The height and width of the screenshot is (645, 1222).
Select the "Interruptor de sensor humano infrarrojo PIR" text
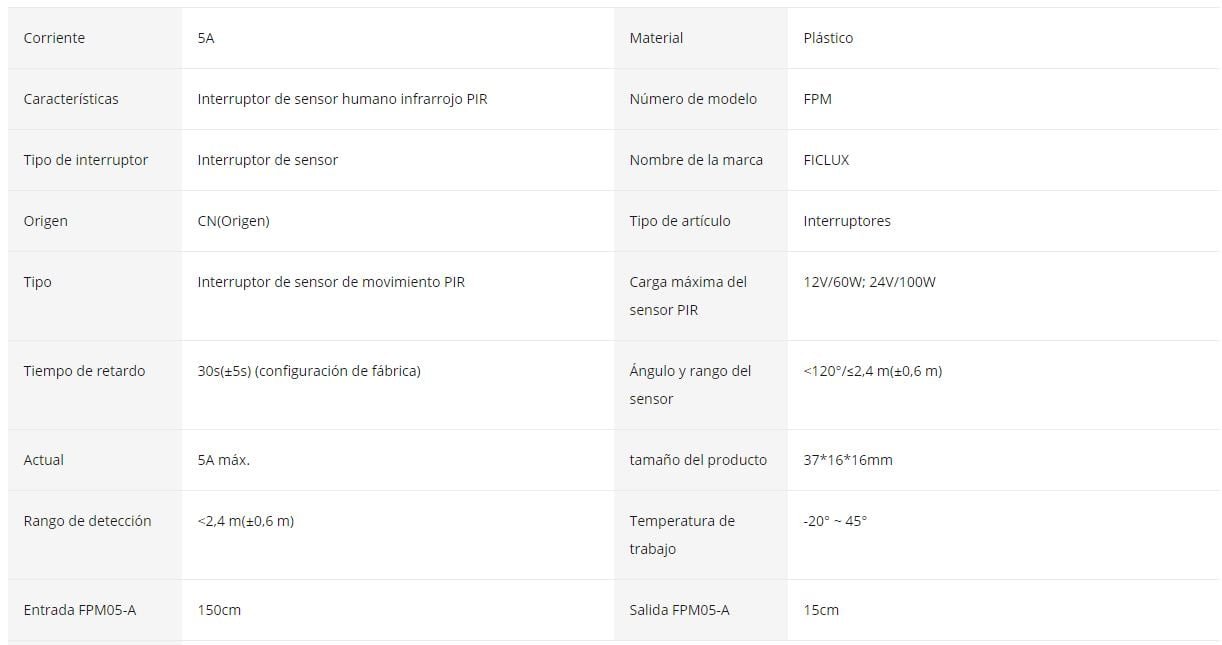tap(342, 99)
